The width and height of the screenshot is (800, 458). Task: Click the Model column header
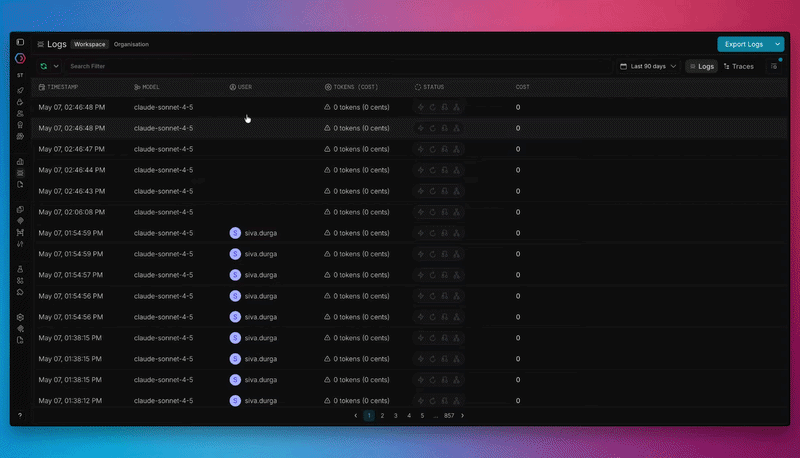point(147,87)
